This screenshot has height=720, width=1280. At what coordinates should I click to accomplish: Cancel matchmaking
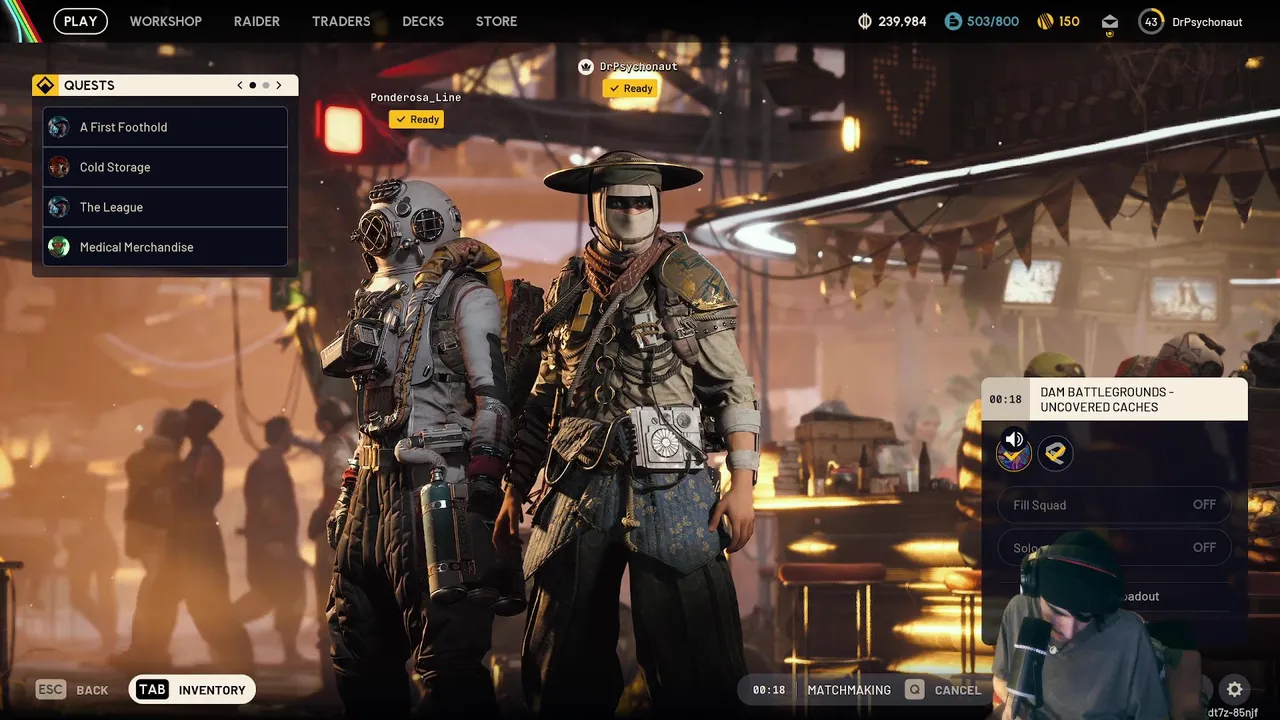point(958,690)
